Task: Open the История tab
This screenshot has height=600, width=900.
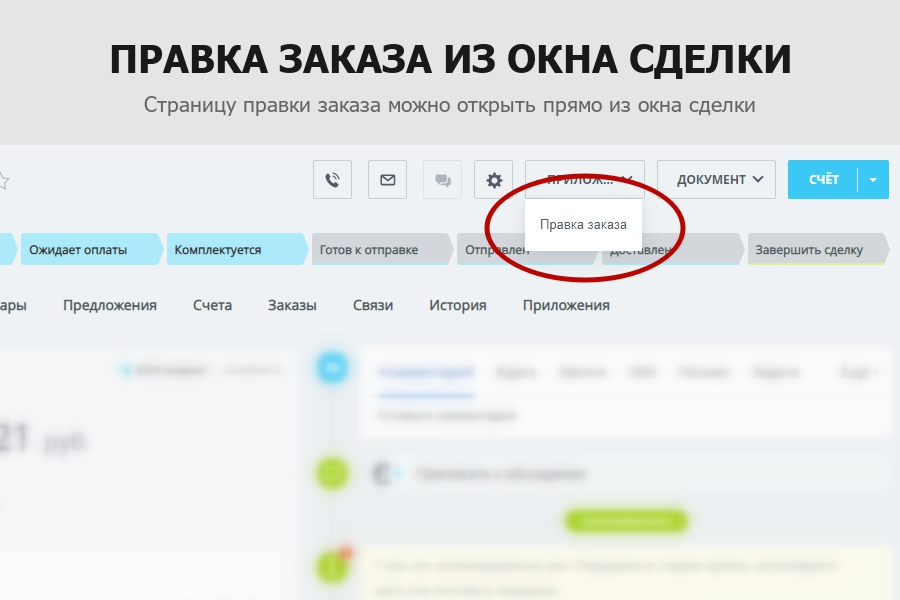Action: (458, 305)
